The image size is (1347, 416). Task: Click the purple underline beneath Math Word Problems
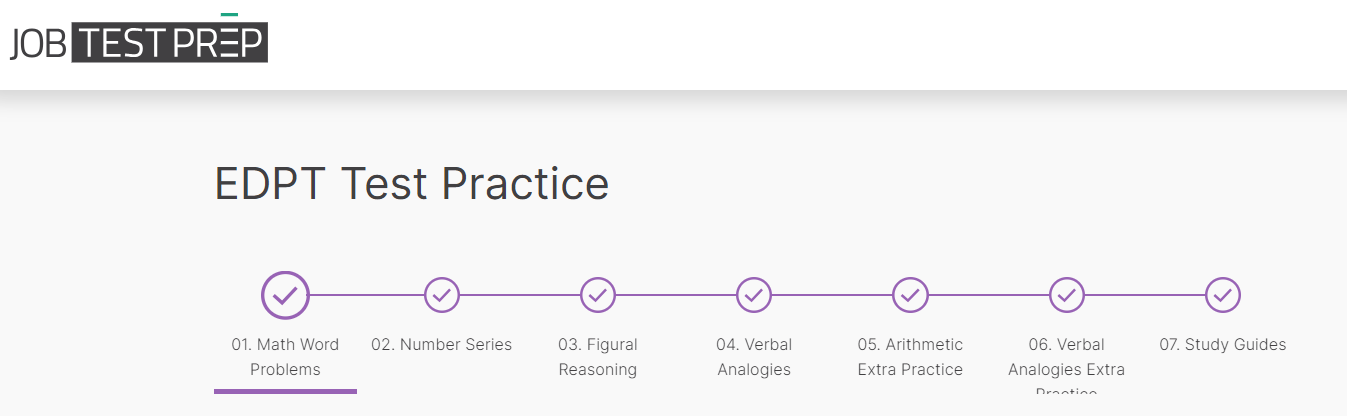[285, 391]
